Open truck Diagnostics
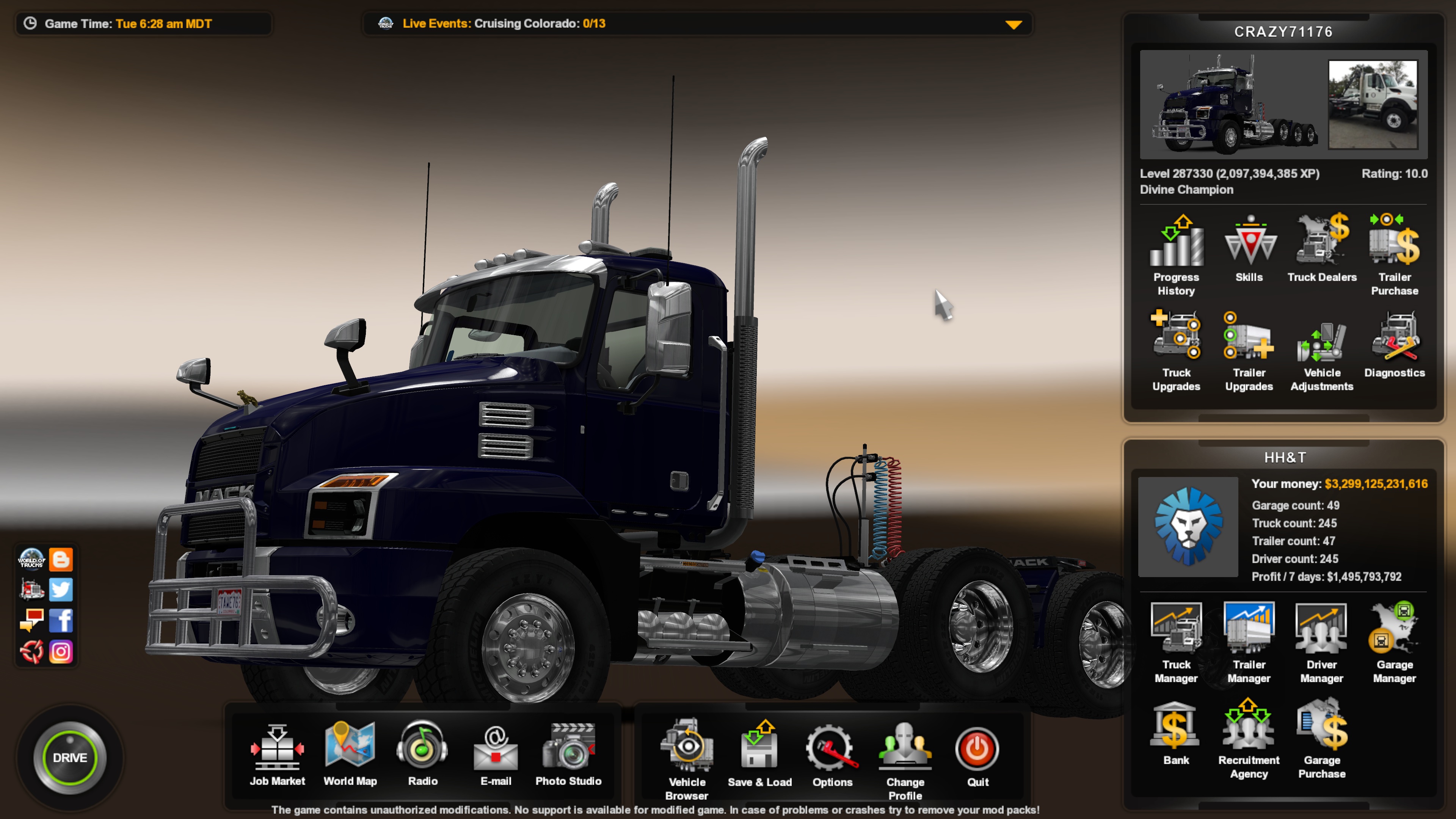 click(1395, 344)
